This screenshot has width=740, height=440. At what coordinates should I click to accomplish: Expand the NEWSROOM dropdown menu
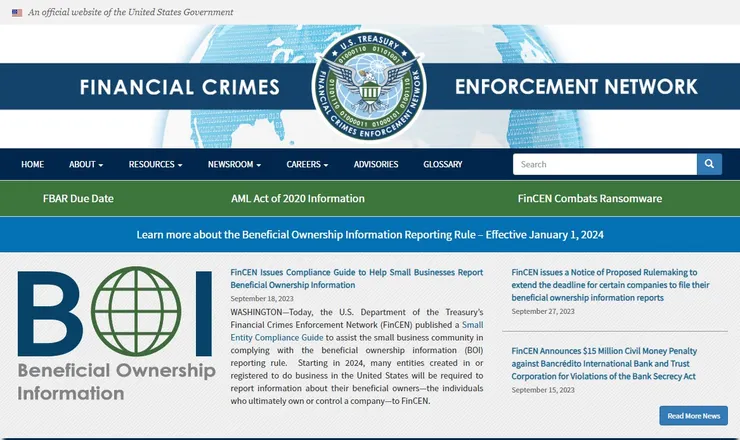click(234, 164)
